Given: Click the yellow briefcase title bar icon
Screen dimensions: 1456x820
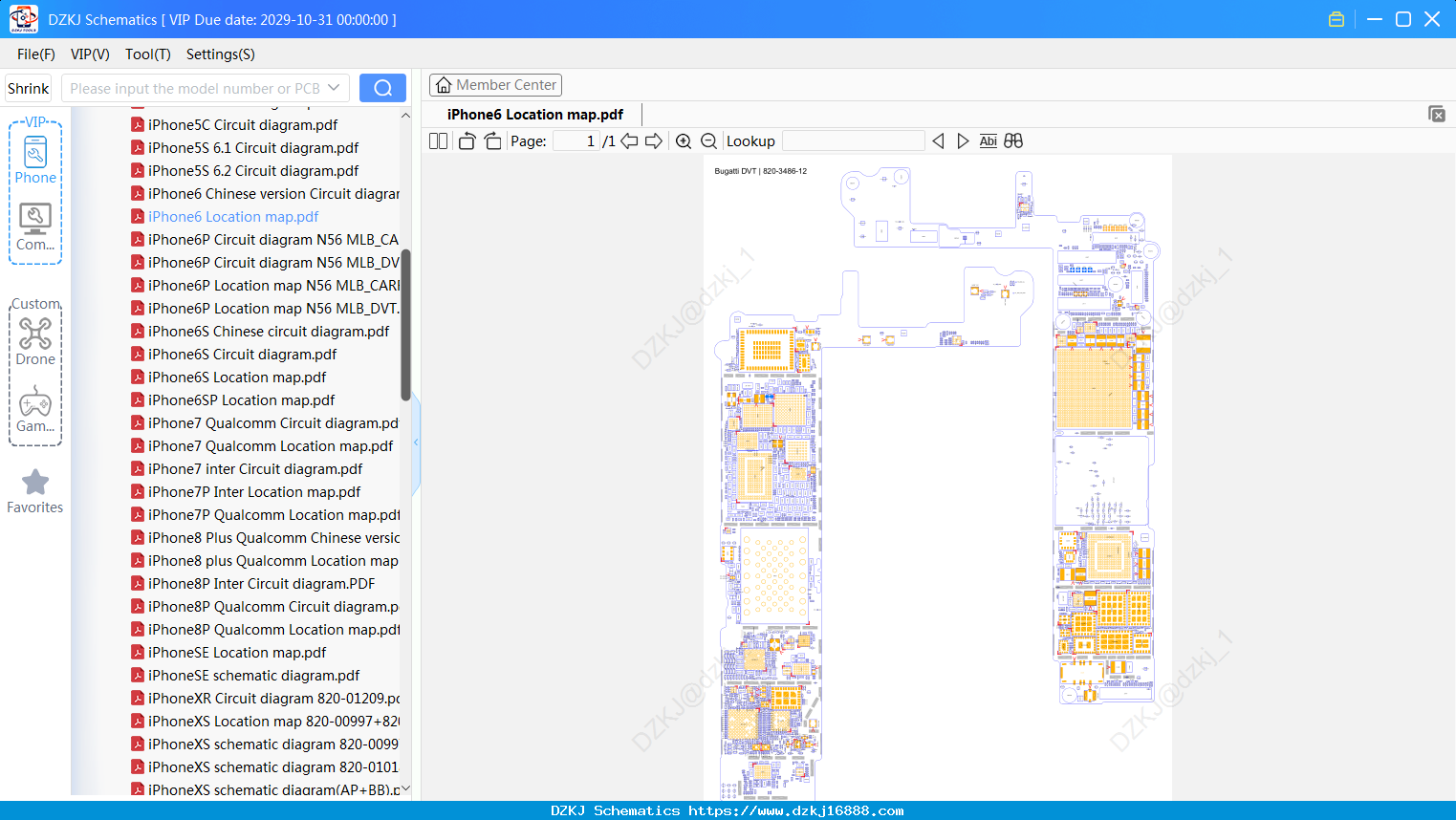Looking at the screenshot, I should (1336, 19).
